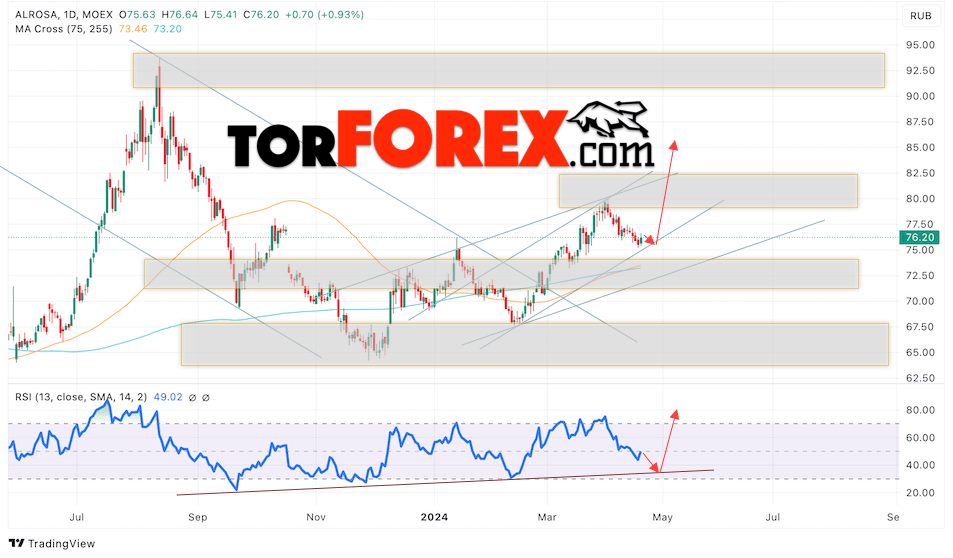Click the green 76.20 current price tag
The height and width of the screenshot is (558, 953).
919,238
